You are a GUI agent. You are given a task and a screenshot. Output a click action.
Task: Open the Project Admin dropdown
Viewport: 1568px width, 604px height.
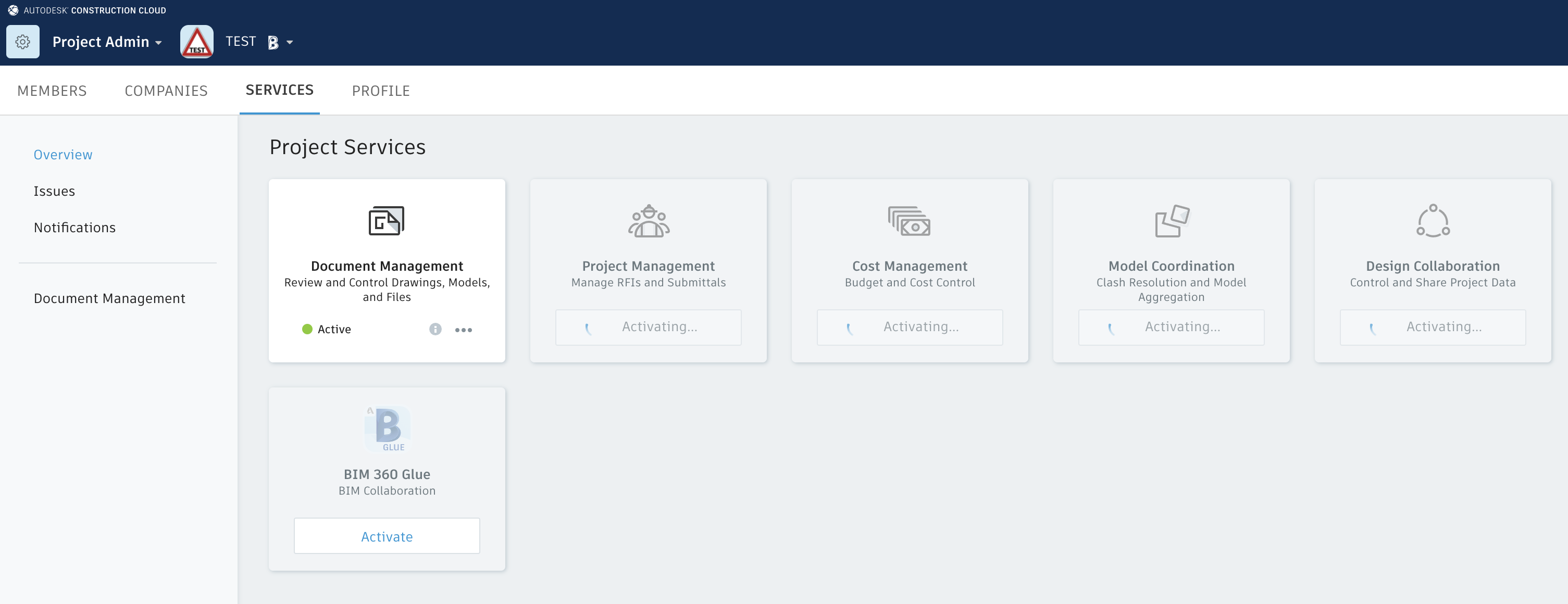(107, 41)
